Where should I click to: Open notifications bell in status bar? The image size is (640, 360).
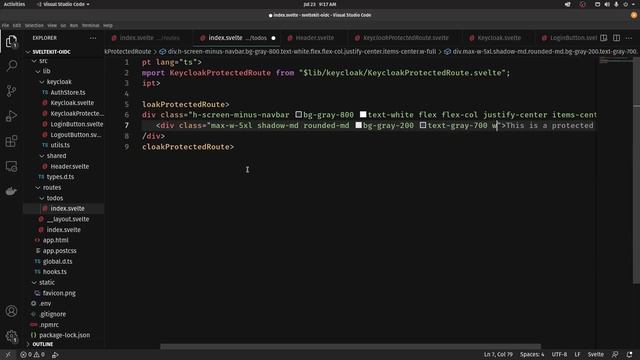(x=630, y=355)
